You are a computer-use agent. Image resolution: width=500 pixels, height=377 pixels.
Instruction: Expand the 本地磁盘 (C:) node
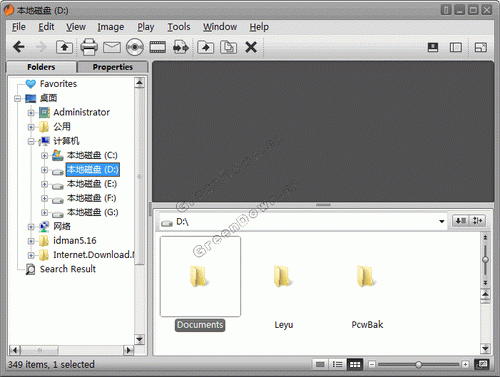(x=44, y=156)
